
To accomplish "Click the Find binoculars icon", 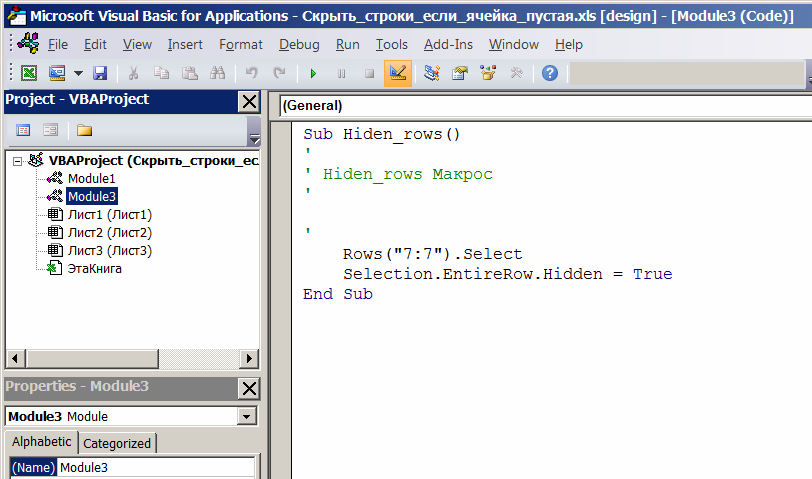I will coord(218,73).
